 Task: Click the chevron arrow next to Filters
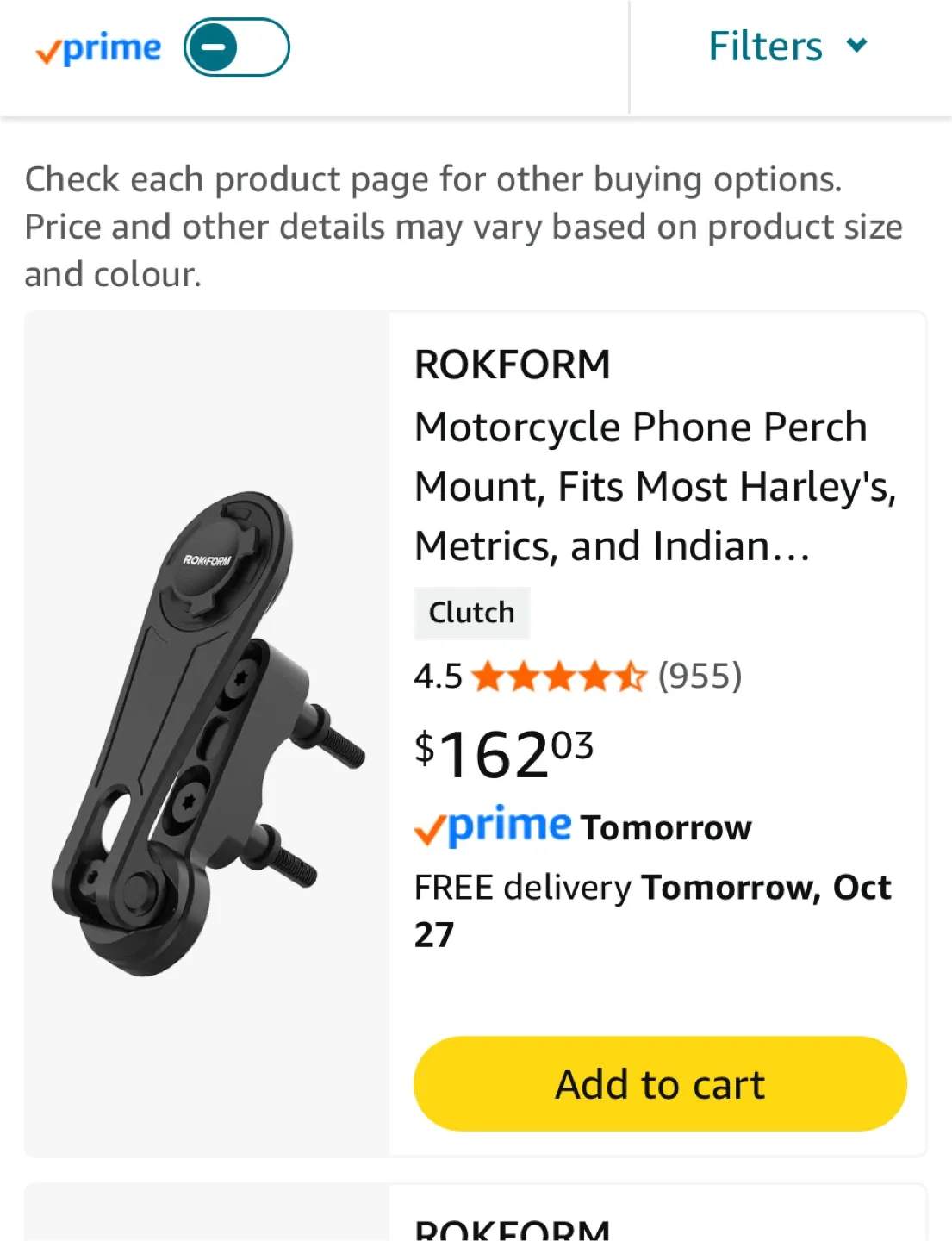tap(856, 45)
